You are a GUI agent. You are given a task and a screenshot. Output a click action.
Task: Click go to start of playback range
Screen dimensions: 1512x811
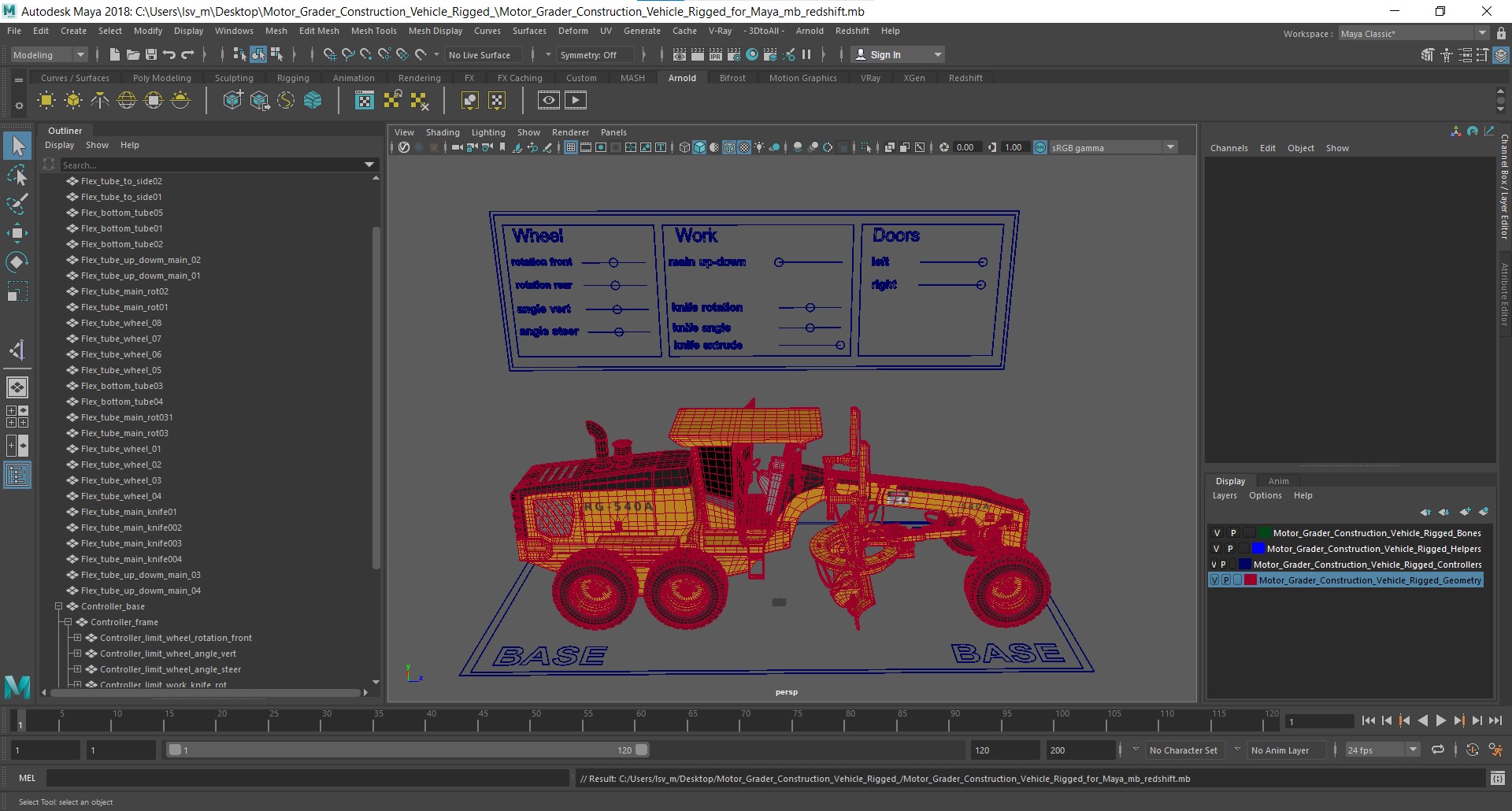[1368, 720]
